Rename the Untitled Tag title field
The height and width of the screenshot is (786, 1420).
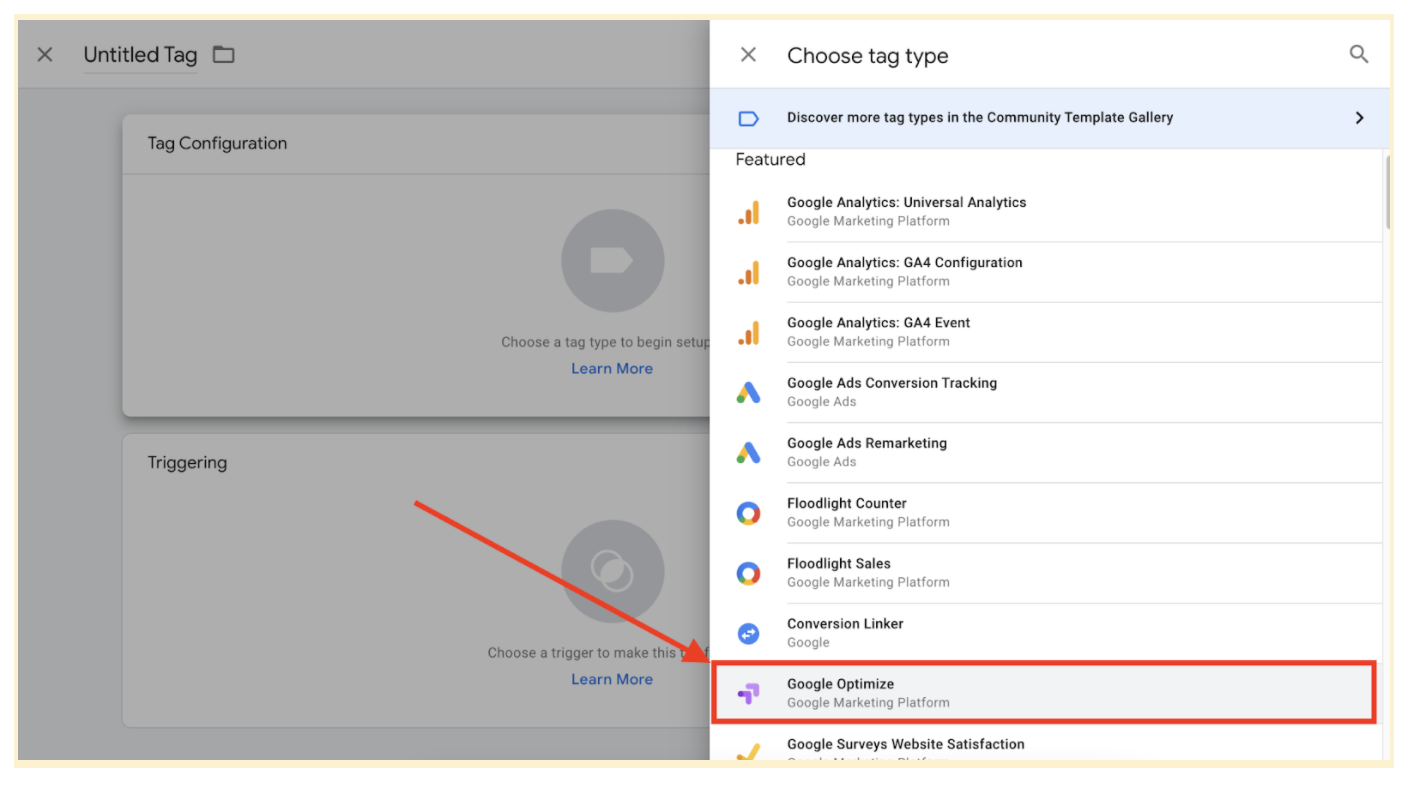[x=139, y=54]
